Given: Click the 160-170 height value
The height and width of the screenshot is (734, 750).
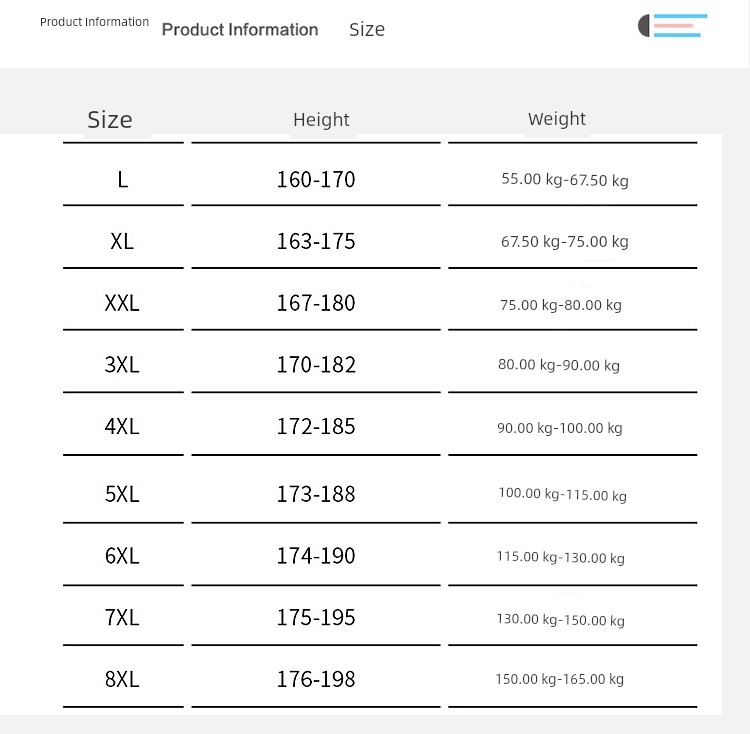Looking at the screenshot, I should [316, 180].
